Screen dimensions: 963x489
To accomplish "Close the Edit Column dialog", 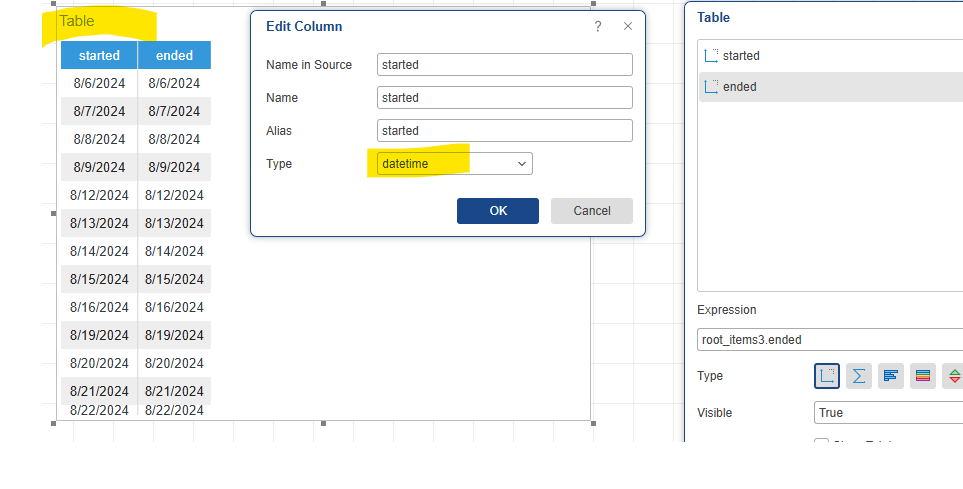I will click(628, 26).
